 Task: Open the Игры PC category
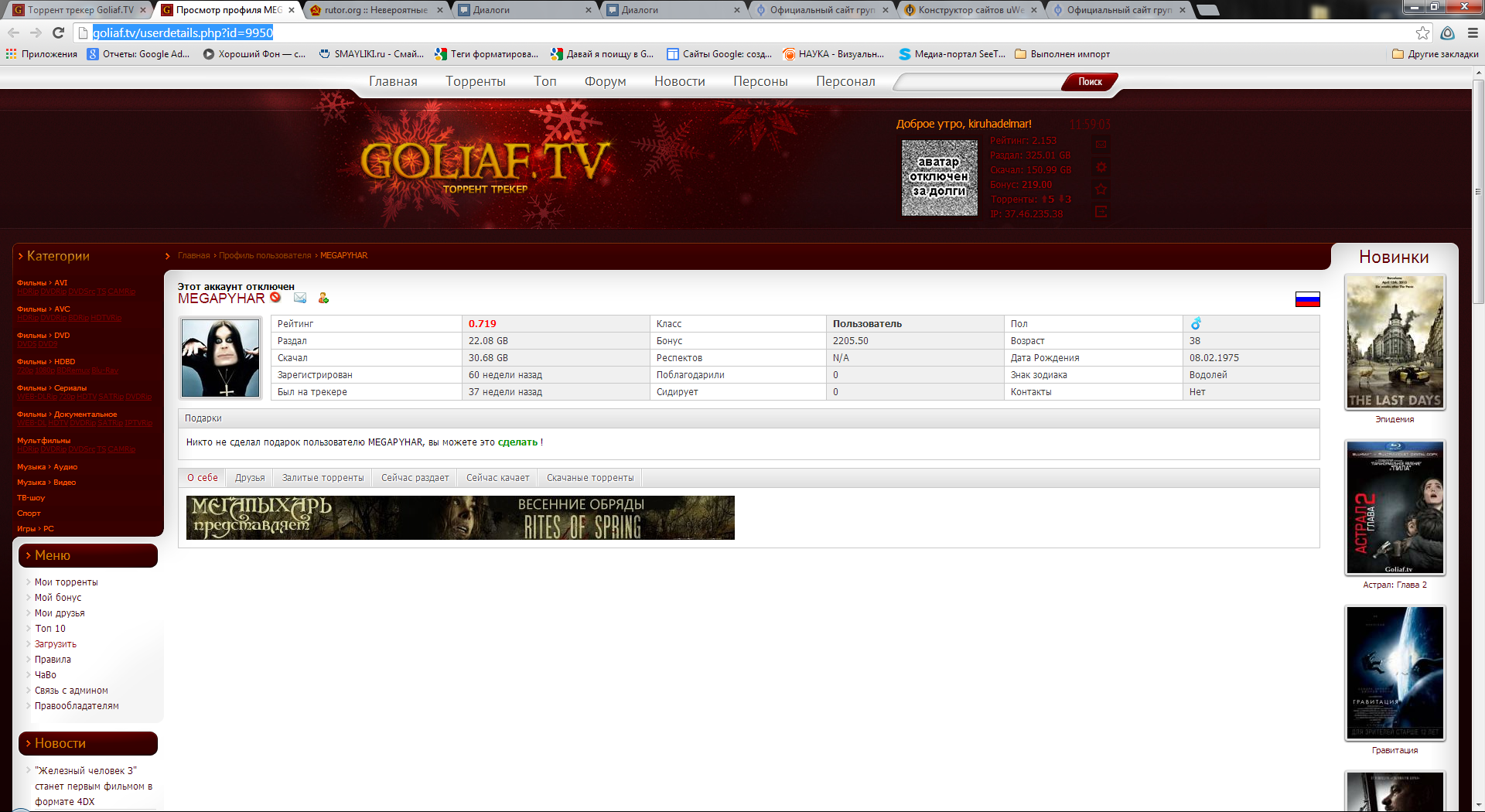36,529
